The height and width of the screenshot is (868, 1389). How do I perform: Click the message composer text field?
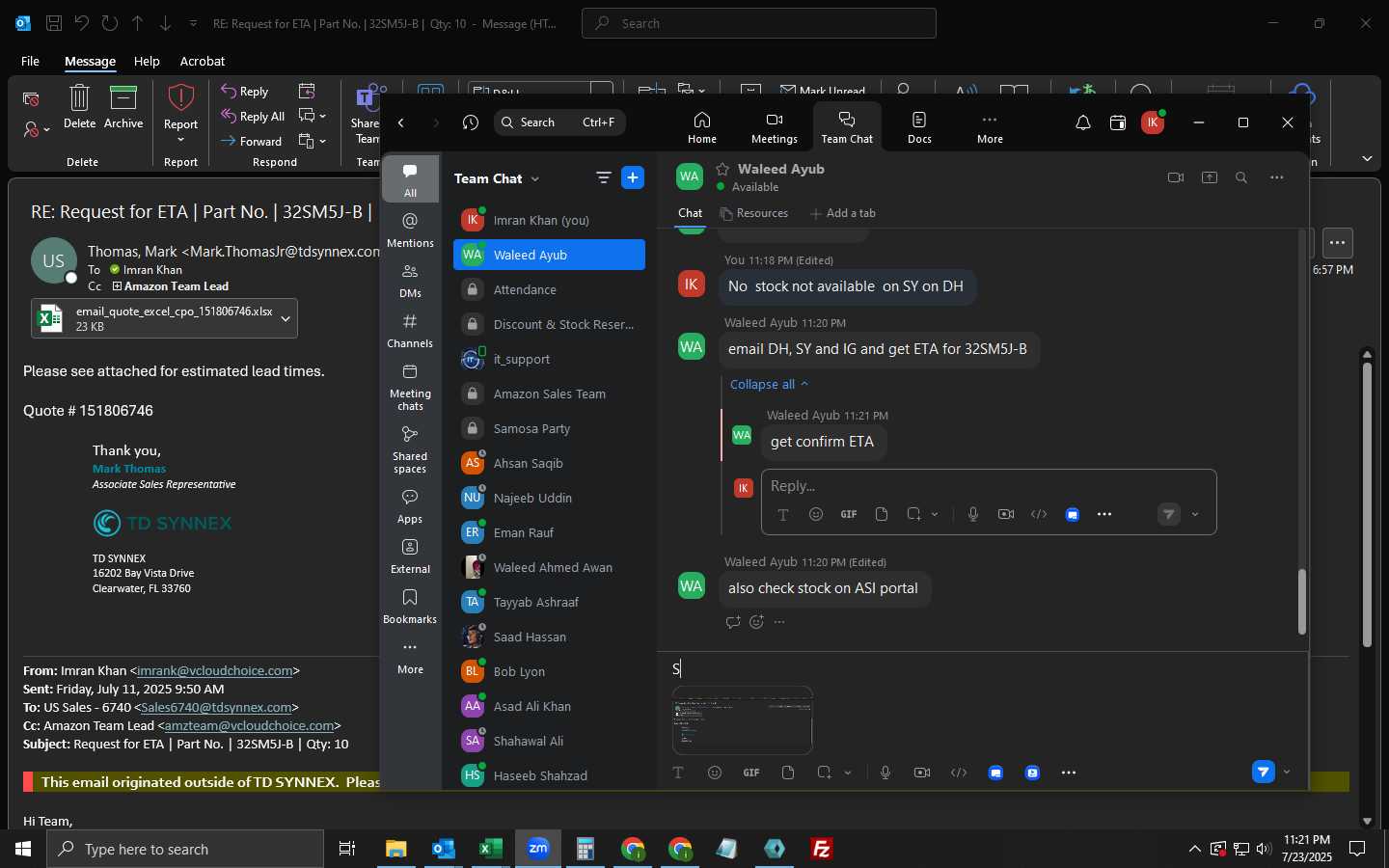tap(984, 668)
